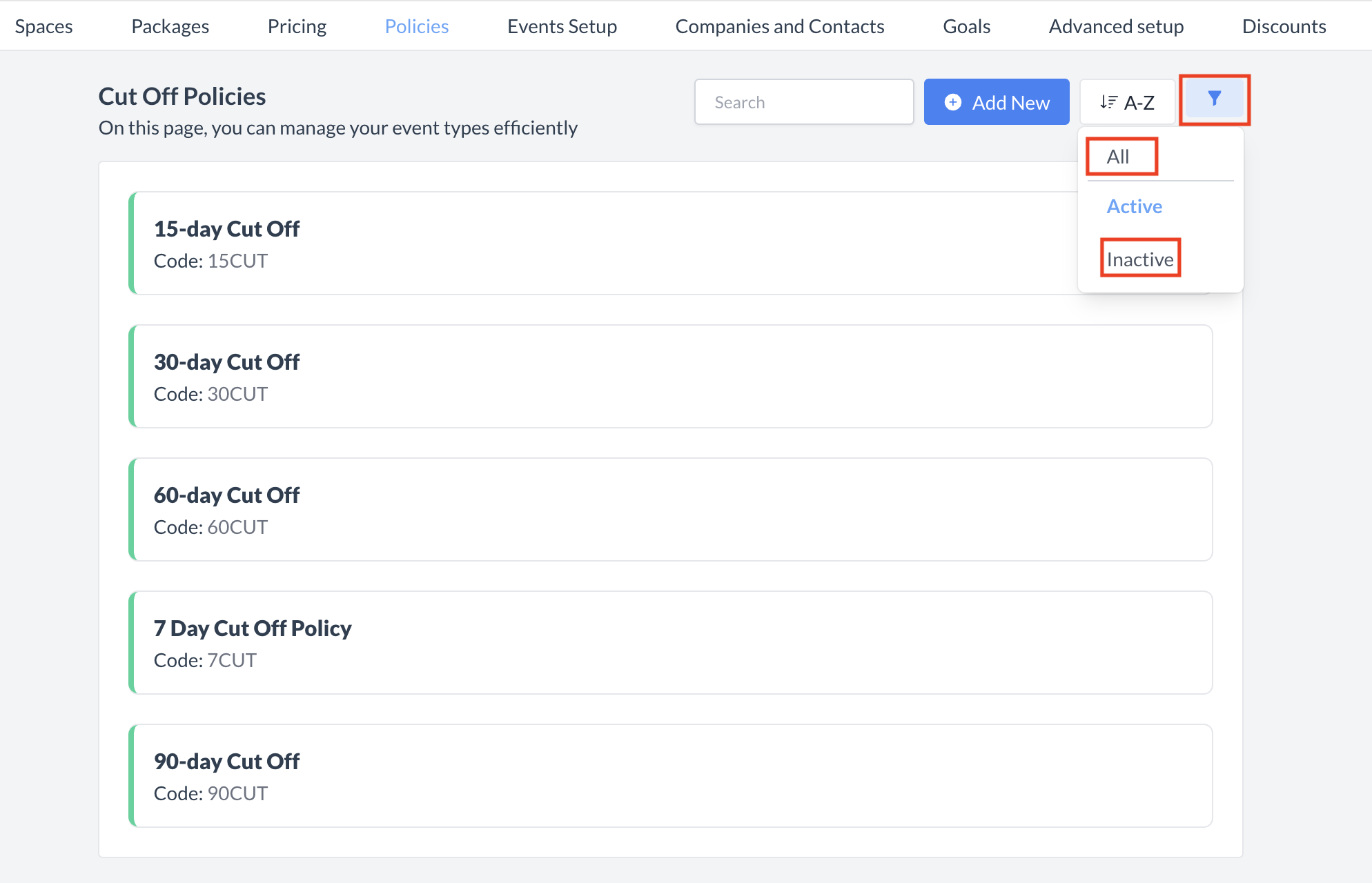Viewport: 1372px width, 883px height.
Task: Open the Events Setup tab
Action: (562, 26)
